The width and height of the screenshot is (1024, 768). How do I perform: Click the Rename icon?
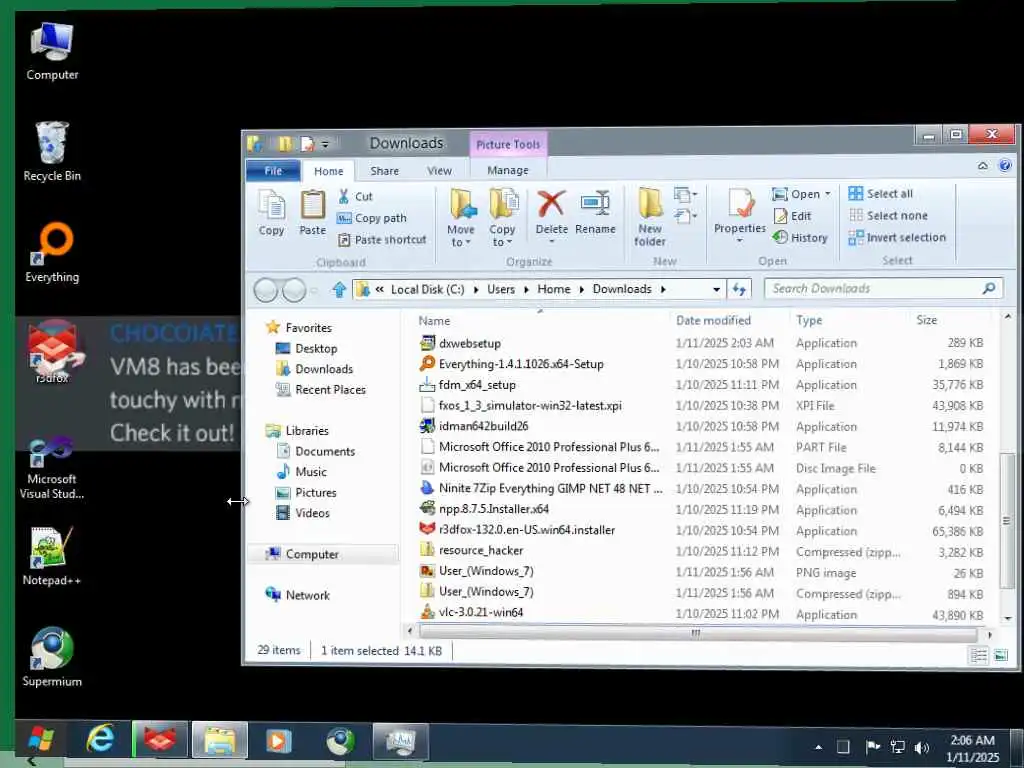tap(595, 204)
